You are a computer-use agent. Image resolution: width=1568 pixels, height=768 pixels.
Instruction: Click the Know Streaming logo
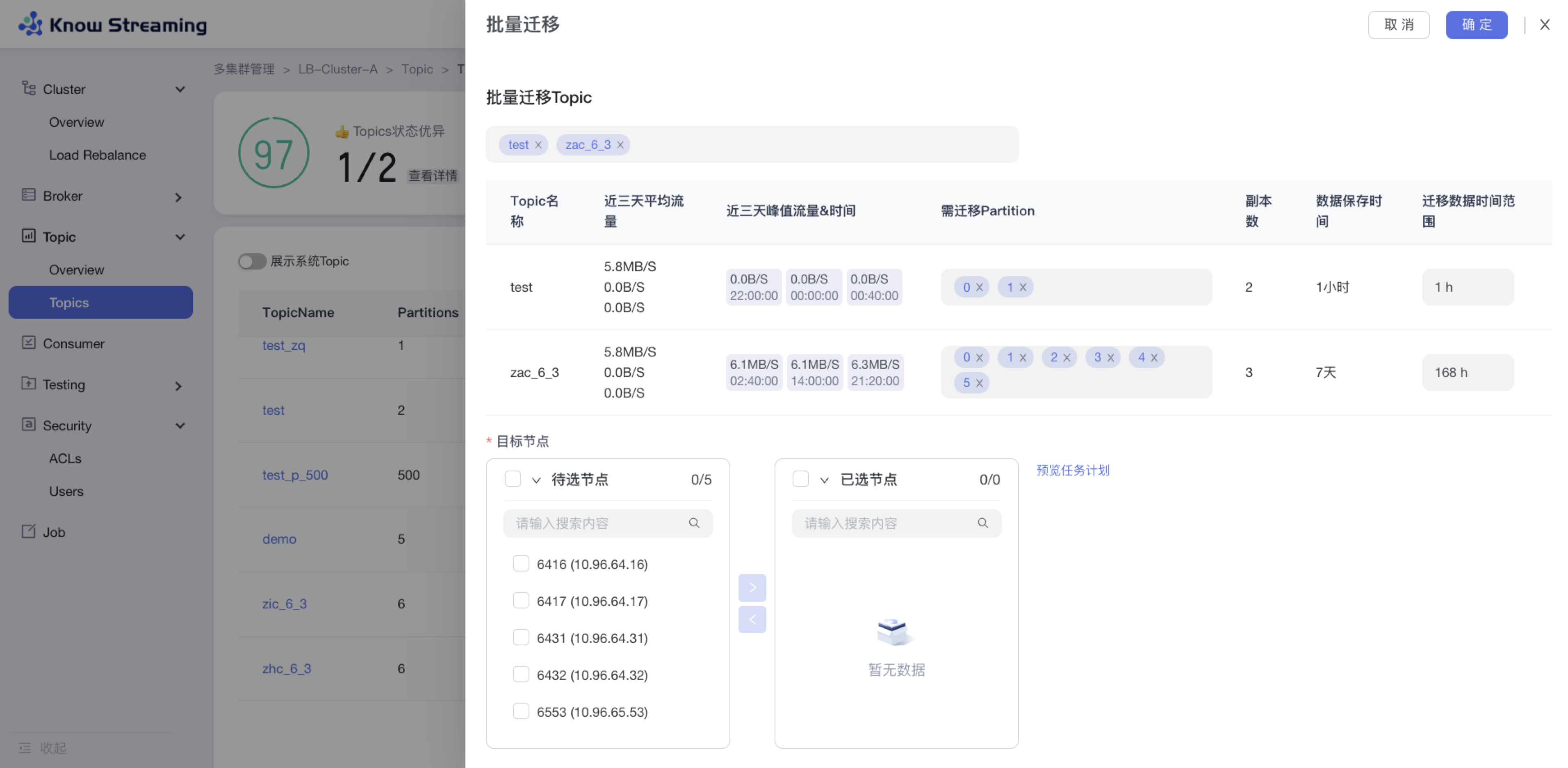[x=113, y=24]
